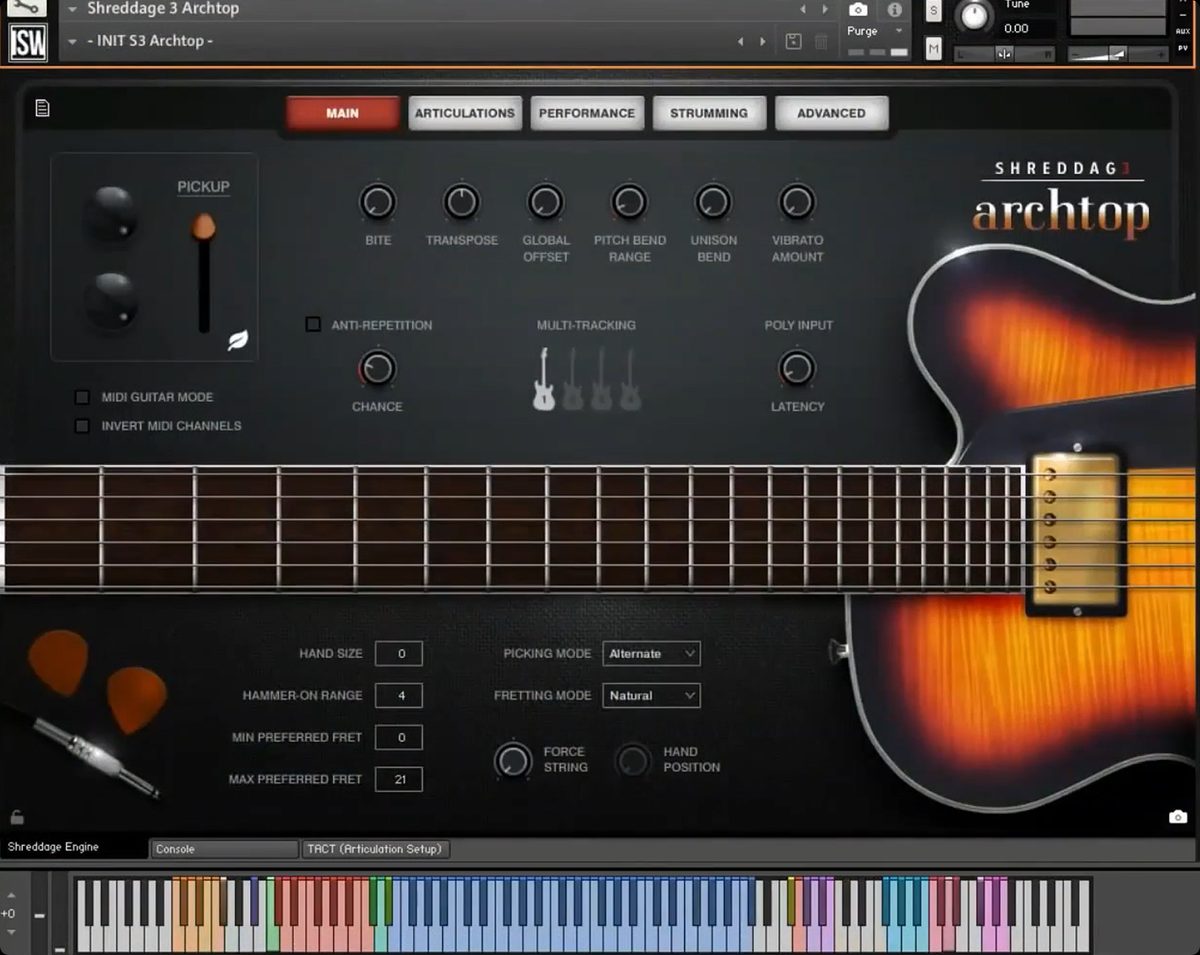1200x955 pixels.
Task: Click the CHANCE knob
Action: pyautogui.click(x=378, y=368)
